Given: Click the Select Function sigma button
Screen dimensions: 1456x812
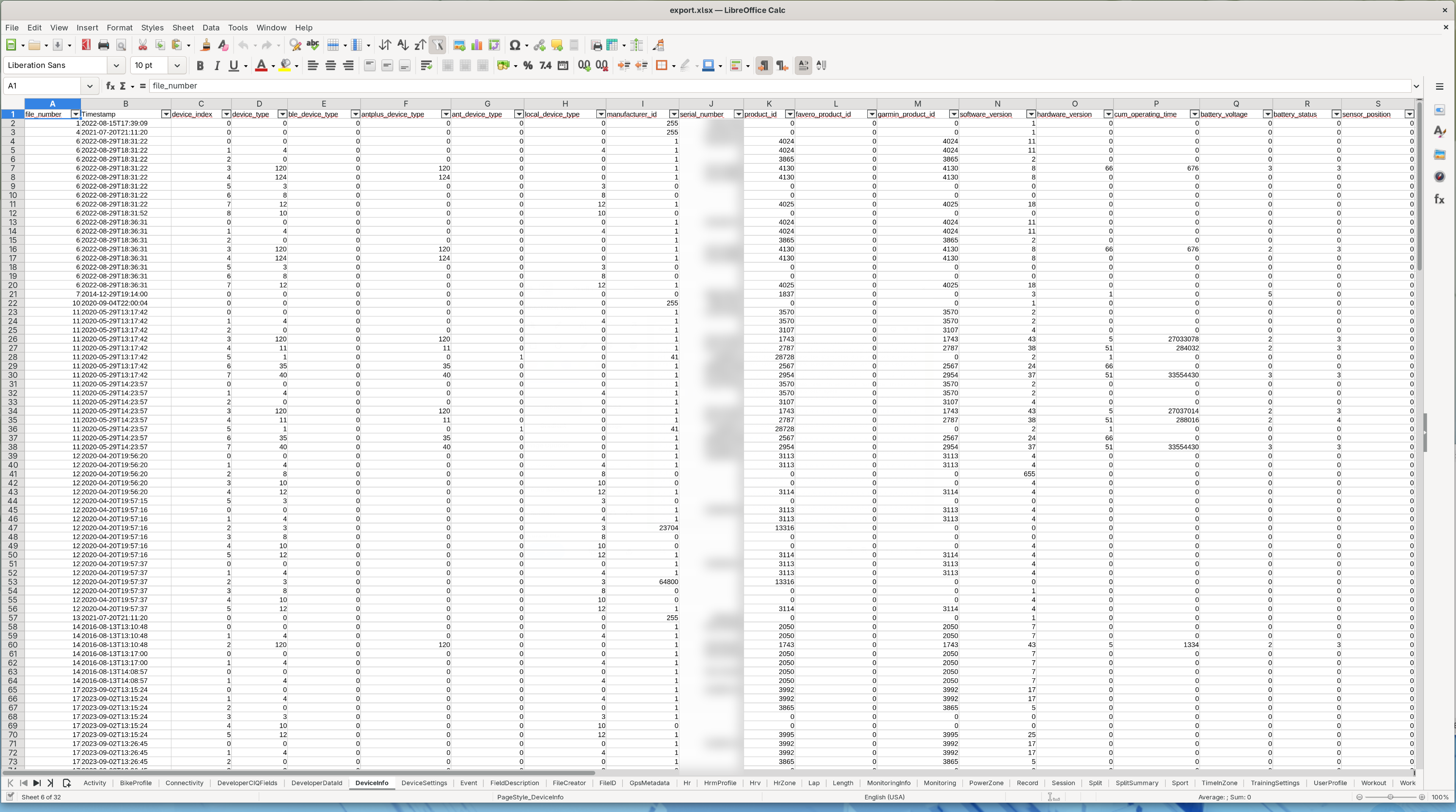Looking at the screenshot, I should (123, 86).
